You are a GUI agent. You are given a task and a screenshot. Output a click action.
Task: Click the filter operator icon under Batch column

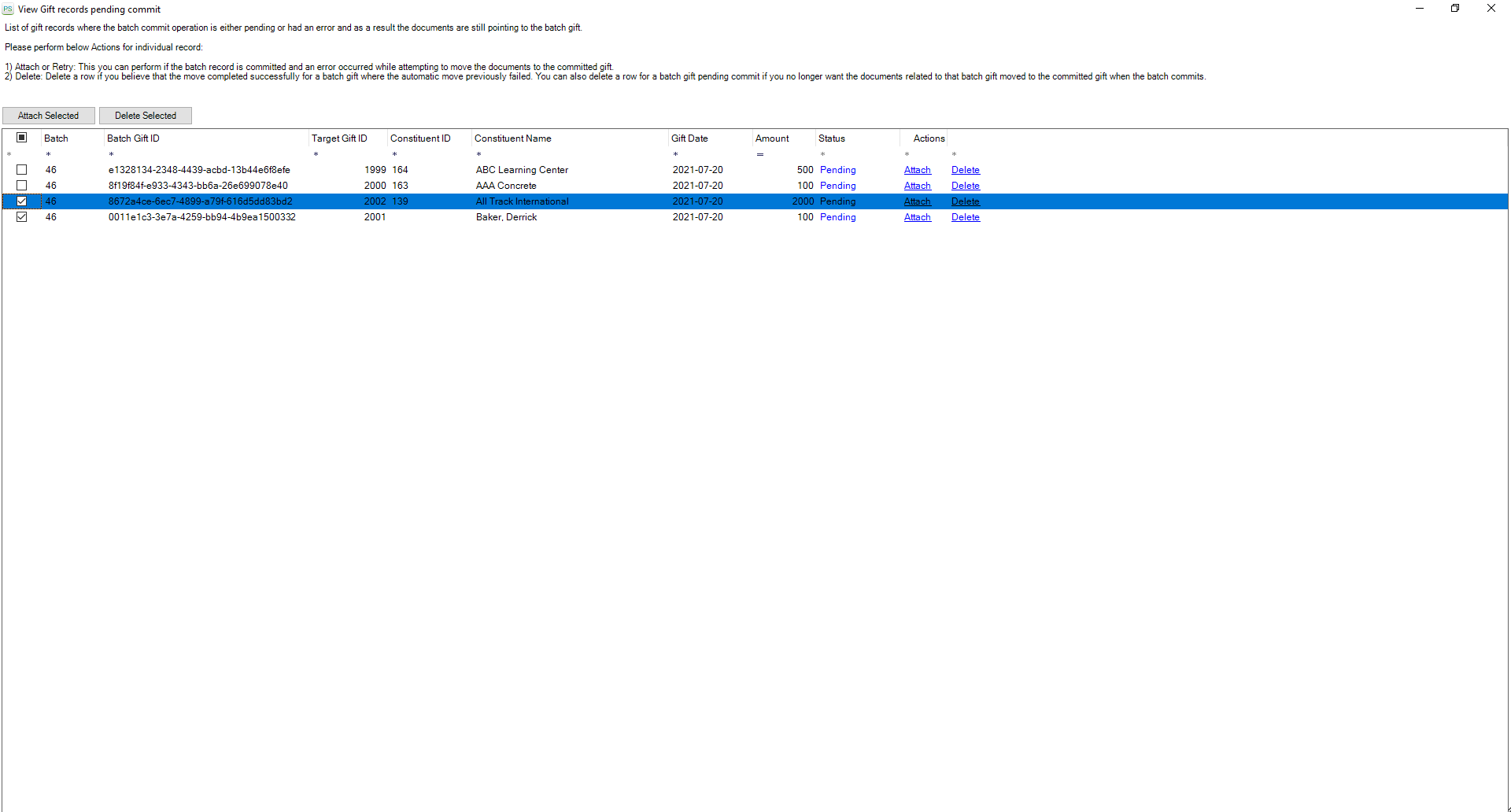(x=48, y=154)
